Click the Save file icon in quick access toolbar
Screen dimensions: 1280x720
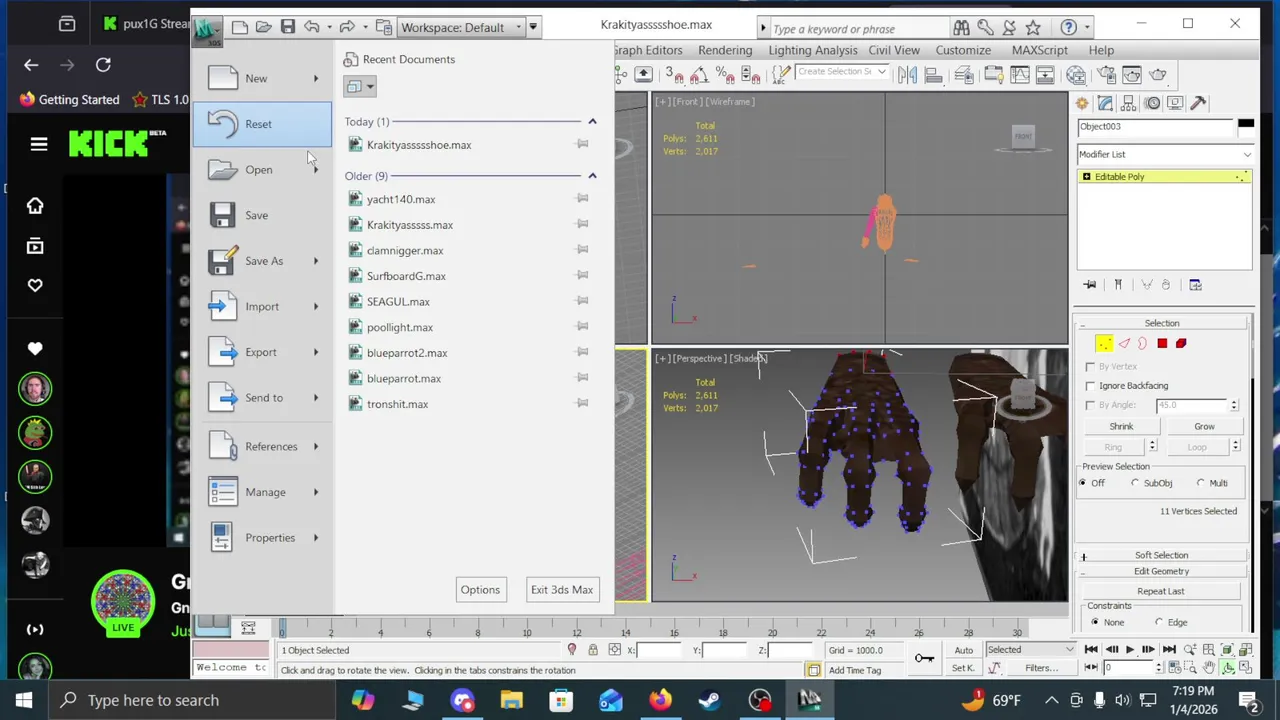287,27
